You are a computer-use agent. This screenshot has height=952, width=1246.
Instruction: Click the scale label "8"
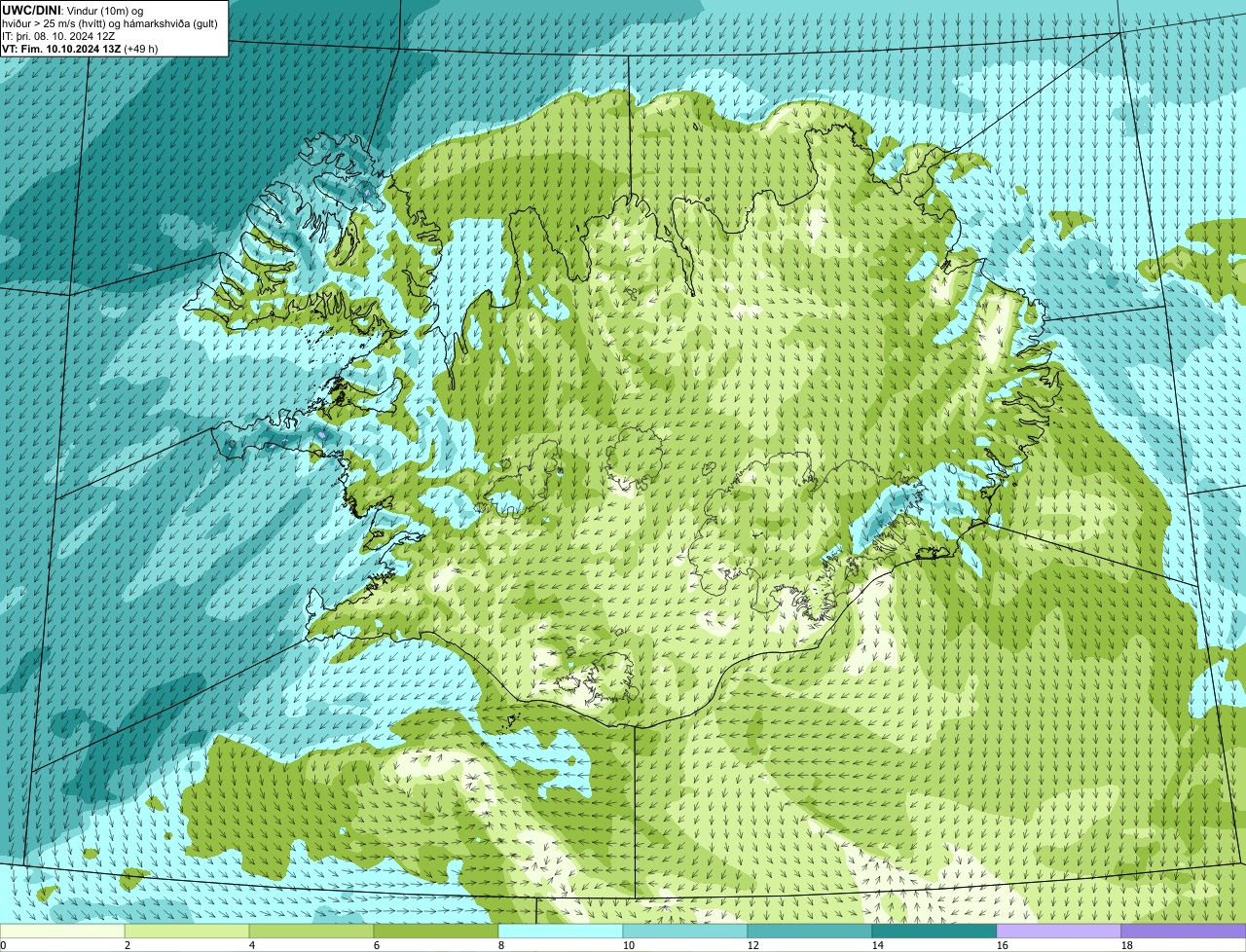[x=501, y=945]
